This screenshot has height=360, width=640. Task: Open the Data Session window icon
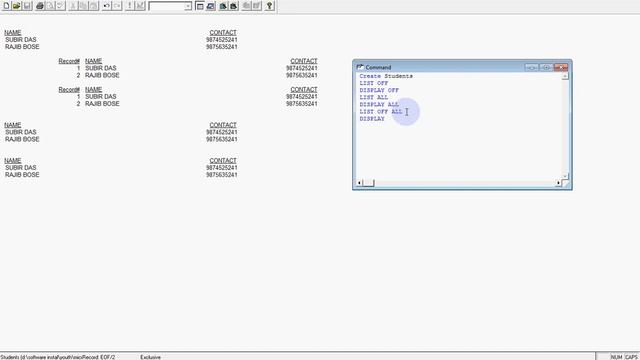(210, 6)
